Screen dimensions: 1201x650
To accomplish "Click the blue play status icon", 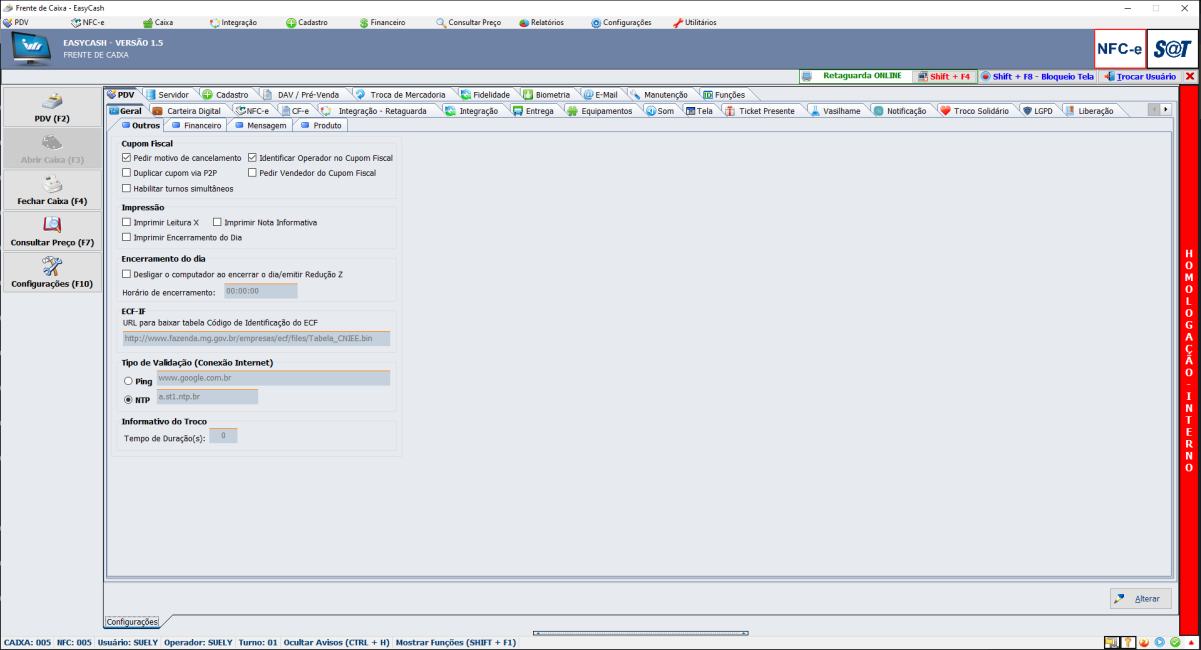I will 1159,642.
